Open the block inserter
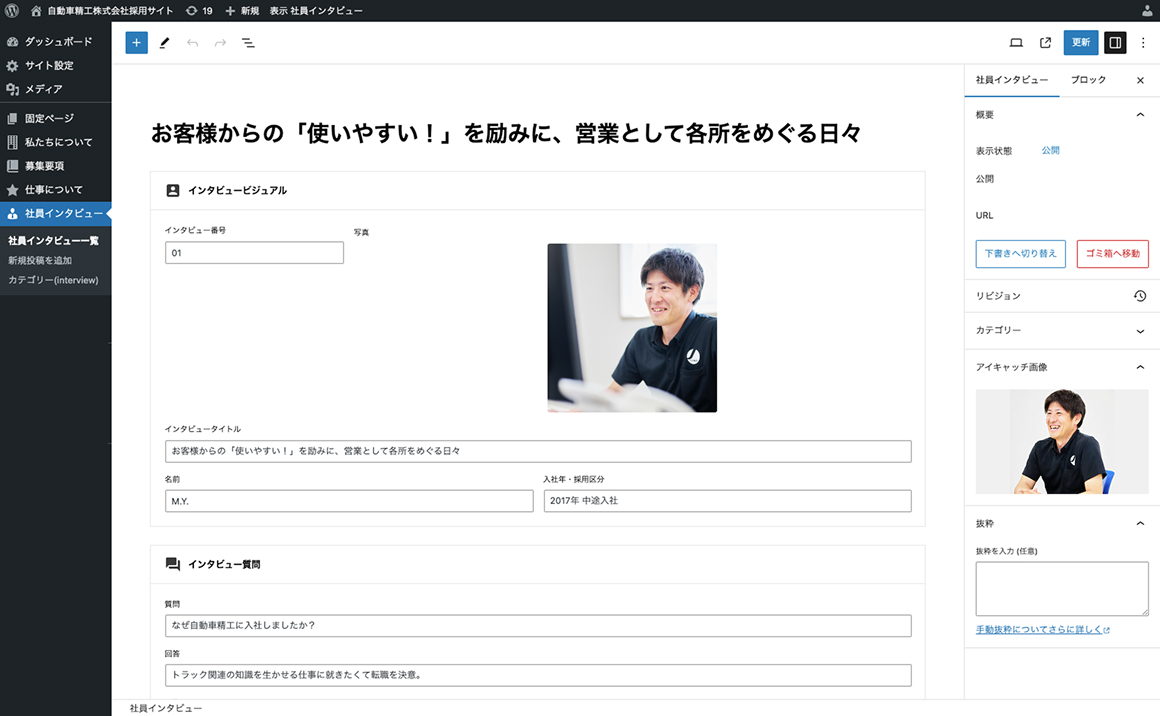The image size is (1160, 716). click(x=136, y=43)
